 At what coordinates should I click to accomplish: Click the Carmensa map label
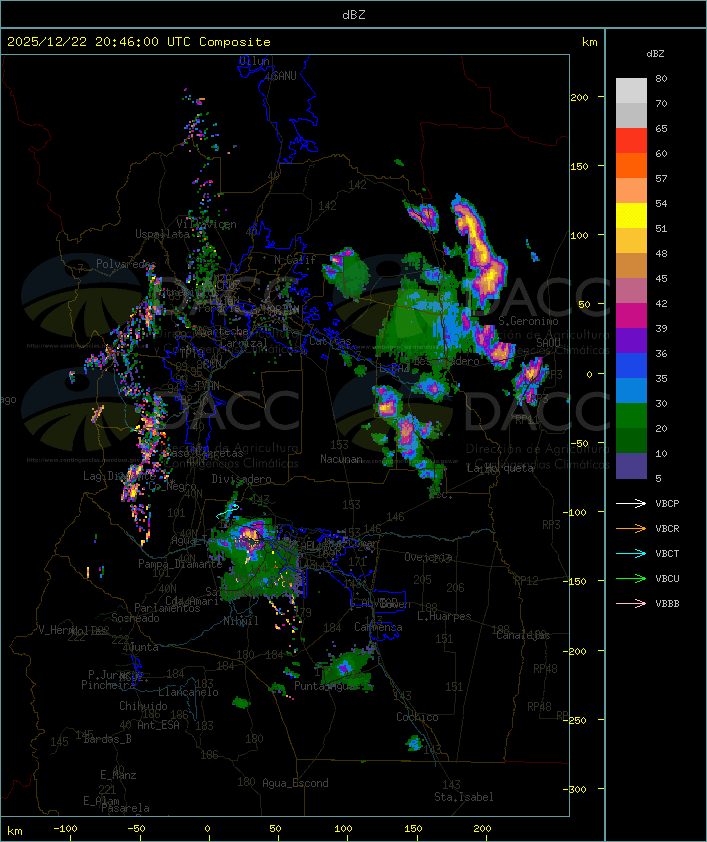378,627
